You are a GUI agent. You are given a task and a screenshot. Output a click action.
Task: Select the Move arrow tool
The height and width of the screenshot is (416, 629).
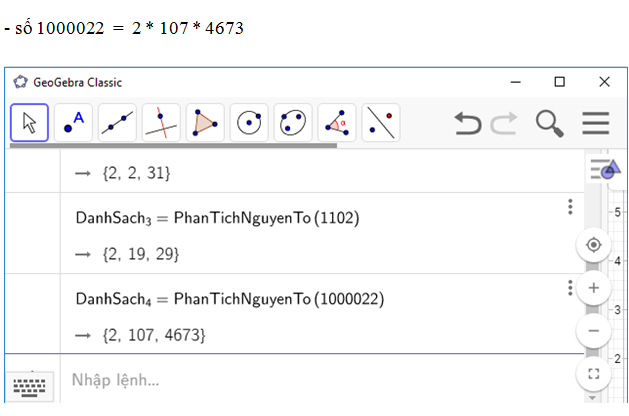point(30,123)
